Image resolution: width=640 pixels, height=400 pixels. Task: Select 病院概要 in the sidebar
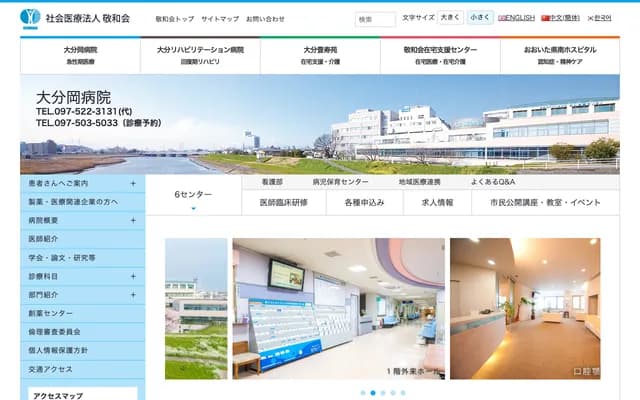(x=82, y=220)
